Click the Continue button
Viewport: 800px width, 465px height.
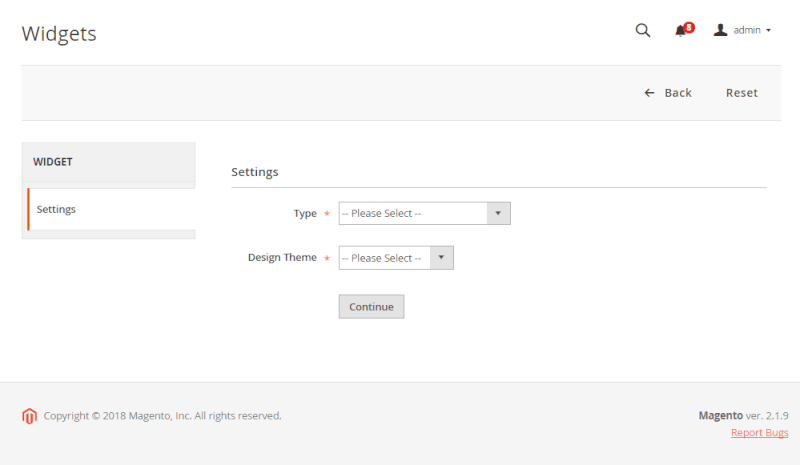point(371,307)
